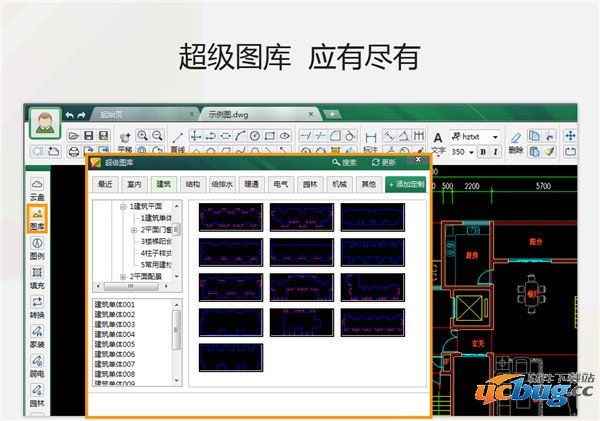Select 建筑单体003 in the list
Viewport: 600px width, 421px height.
(x=115, y=324)
